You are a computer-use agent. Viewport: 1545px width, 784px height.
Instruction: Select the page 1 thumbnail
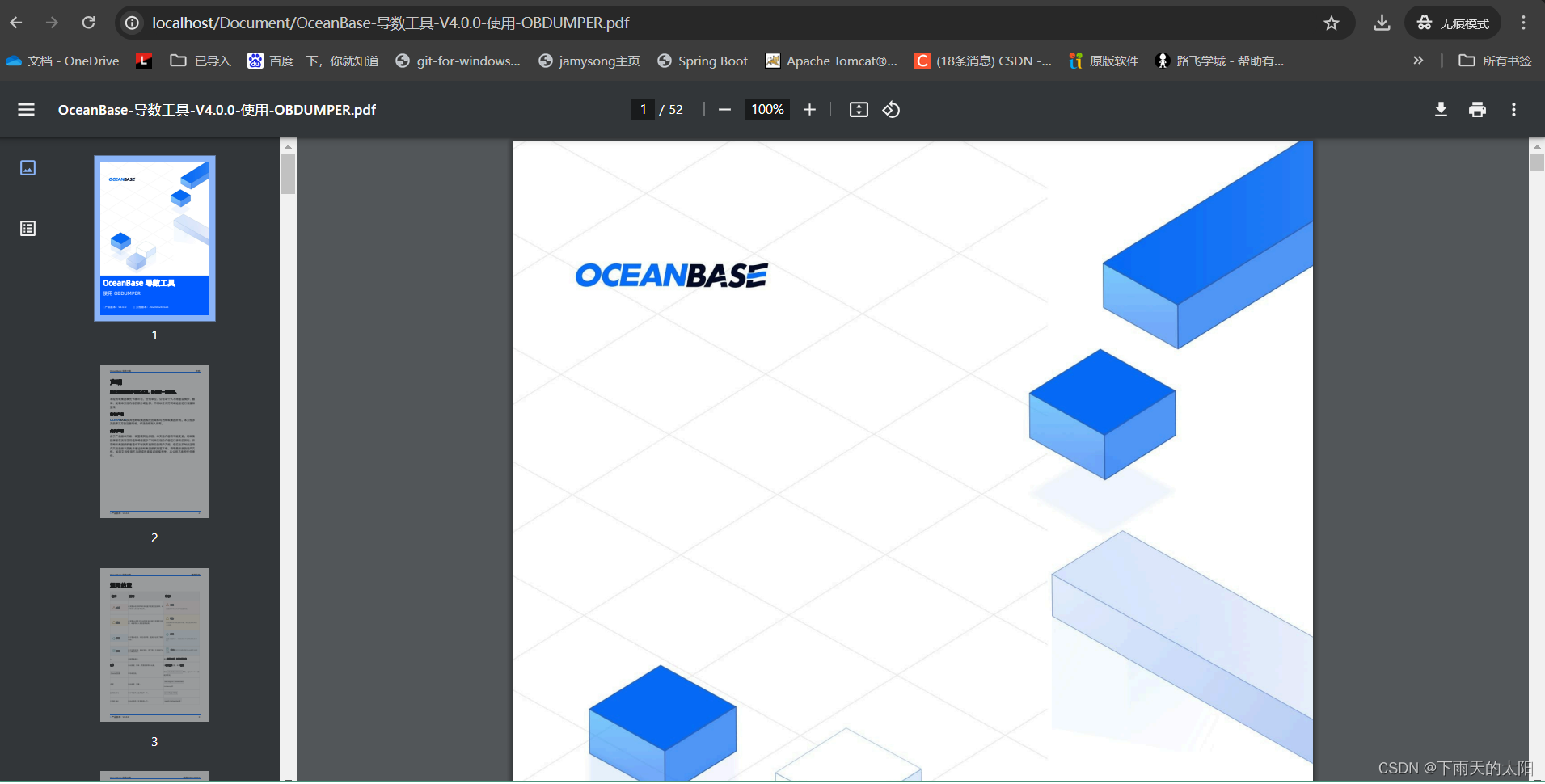coord(154,238)
